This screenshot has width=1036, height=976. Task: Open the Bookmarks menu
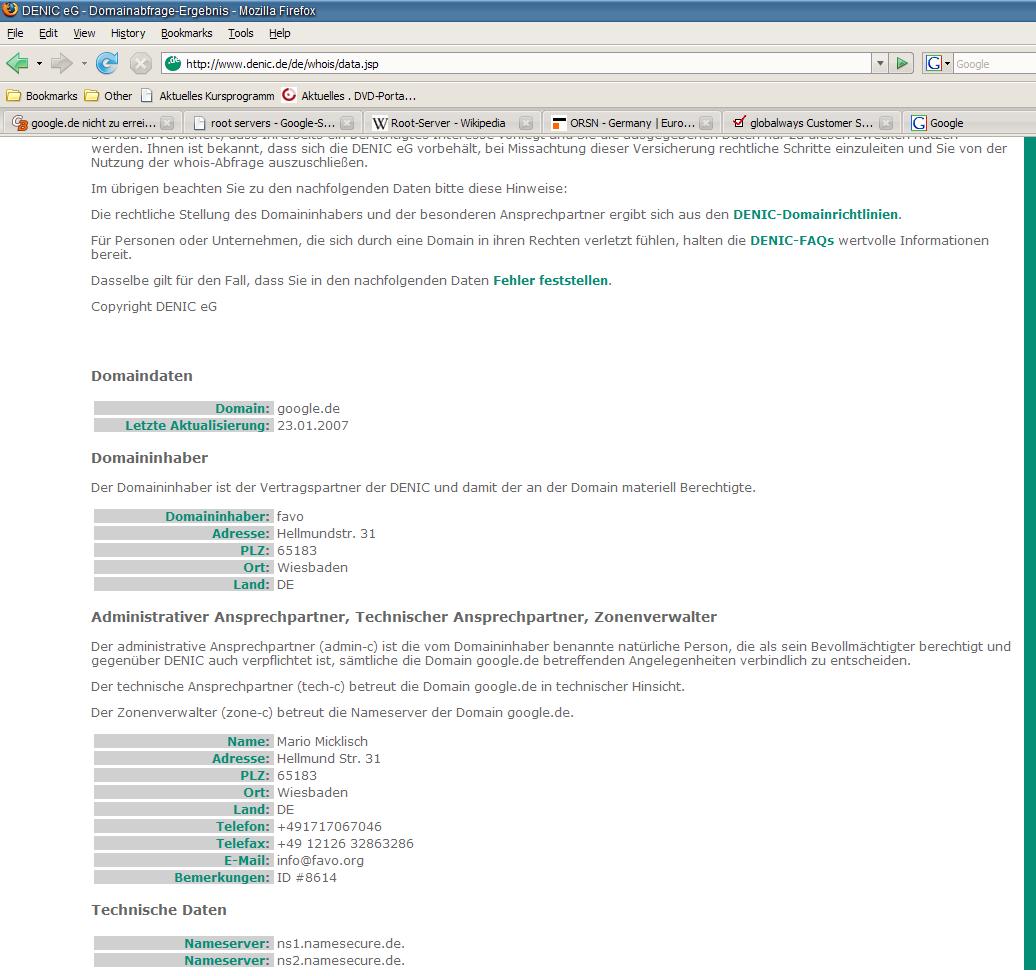[x=186, y=33]
